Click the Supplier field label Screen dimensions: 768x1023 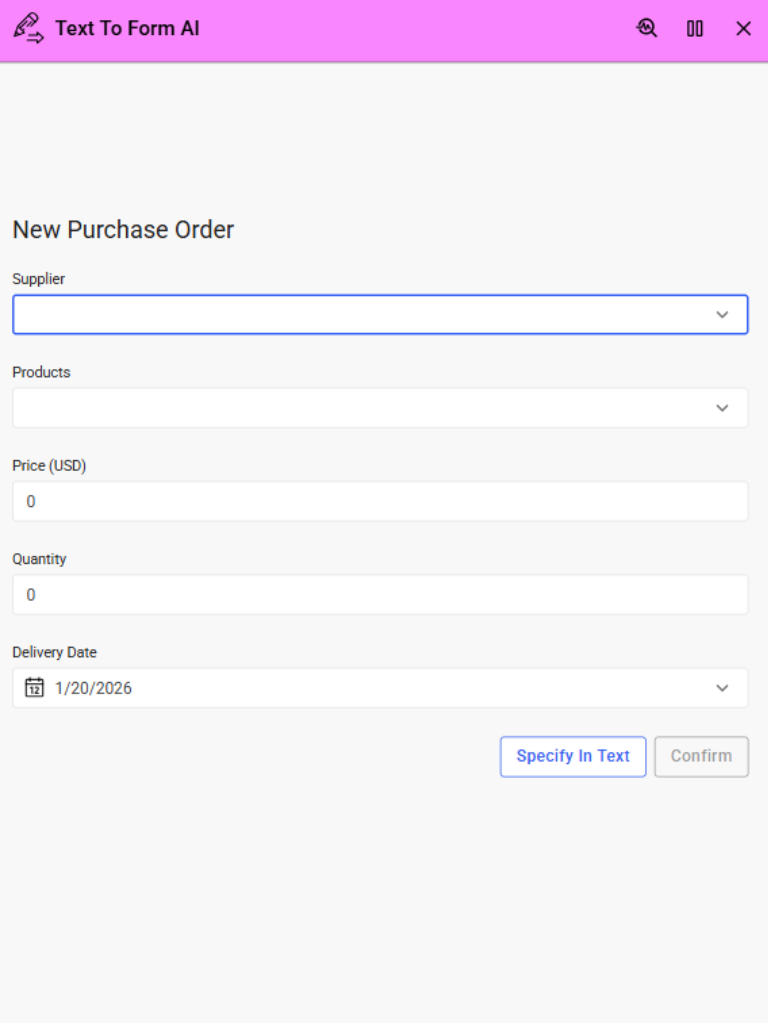(38, 279)
